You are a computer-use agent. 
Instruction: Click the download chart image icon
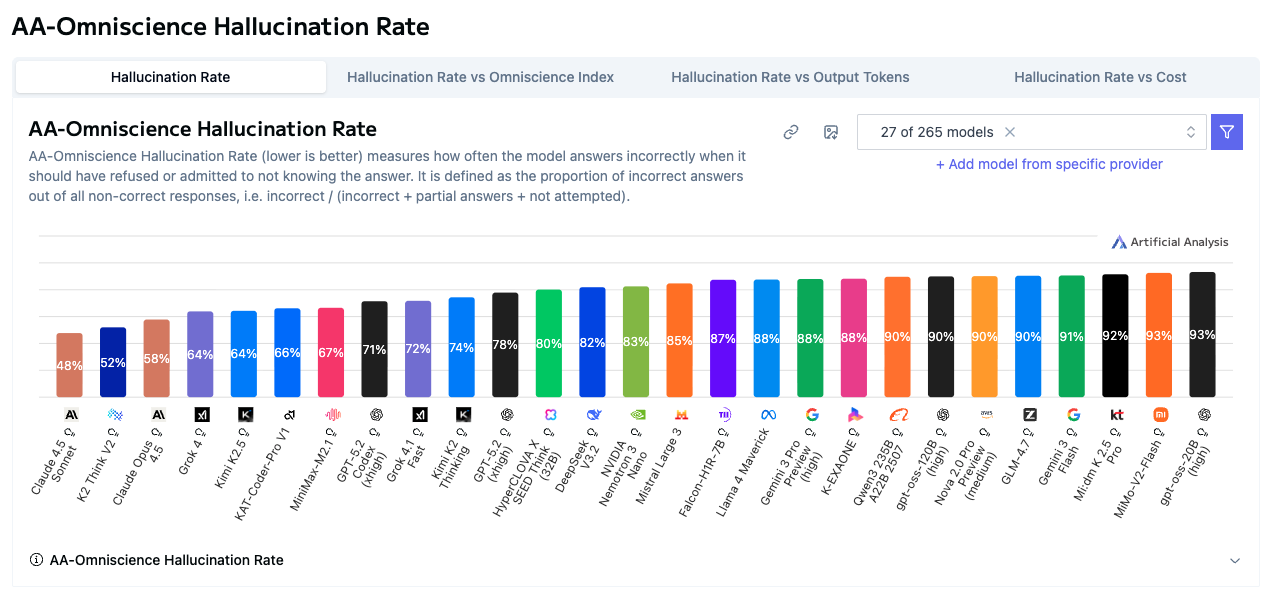(x=830, y=132)
